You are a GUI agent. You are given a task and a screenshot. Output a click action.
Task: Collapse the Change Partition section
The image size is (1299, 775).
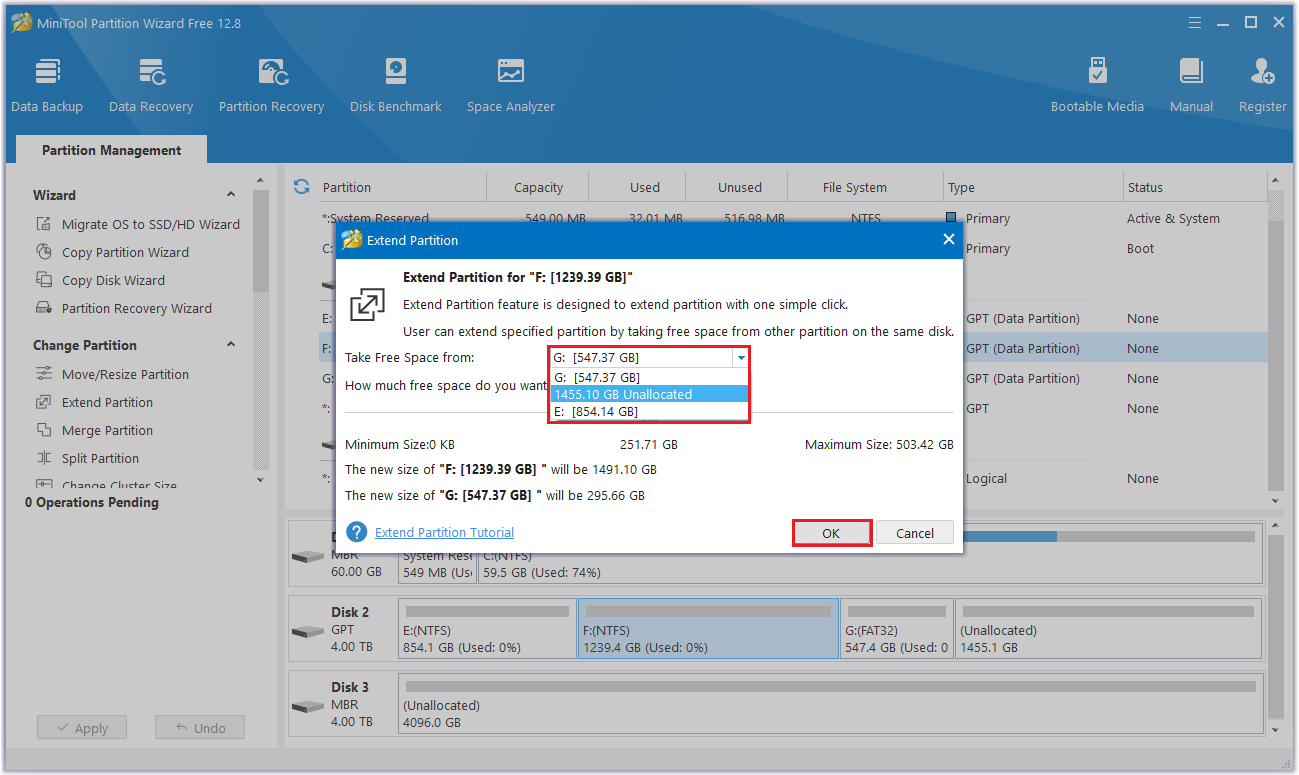[x=231, y=345]
